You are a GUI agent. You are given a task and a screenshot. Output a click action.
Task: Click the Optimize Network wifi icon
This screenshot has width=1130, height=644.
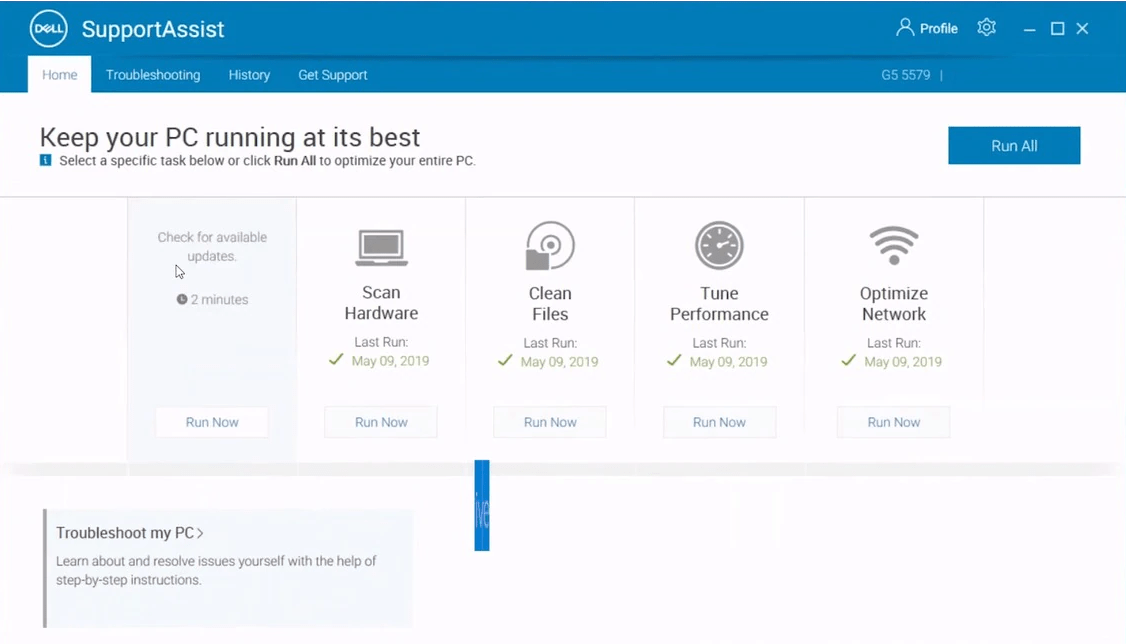pos(894,246)
